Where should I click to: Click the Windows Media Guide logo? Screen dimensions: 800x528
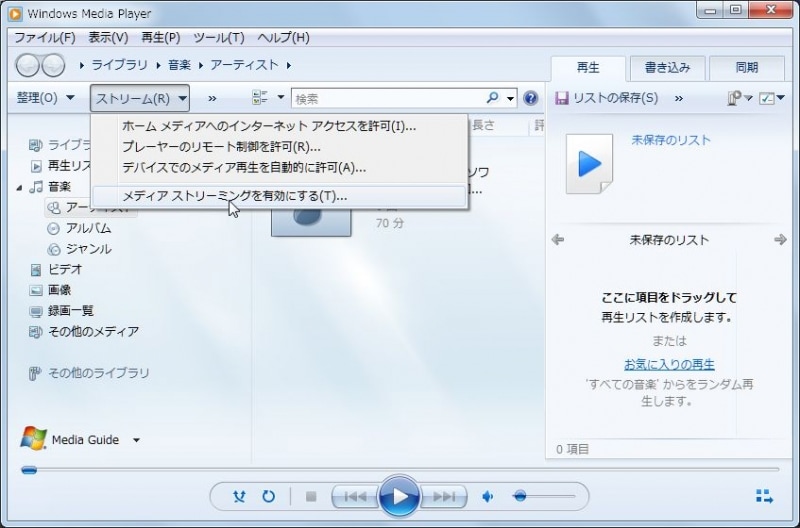(x=34, y=439)
